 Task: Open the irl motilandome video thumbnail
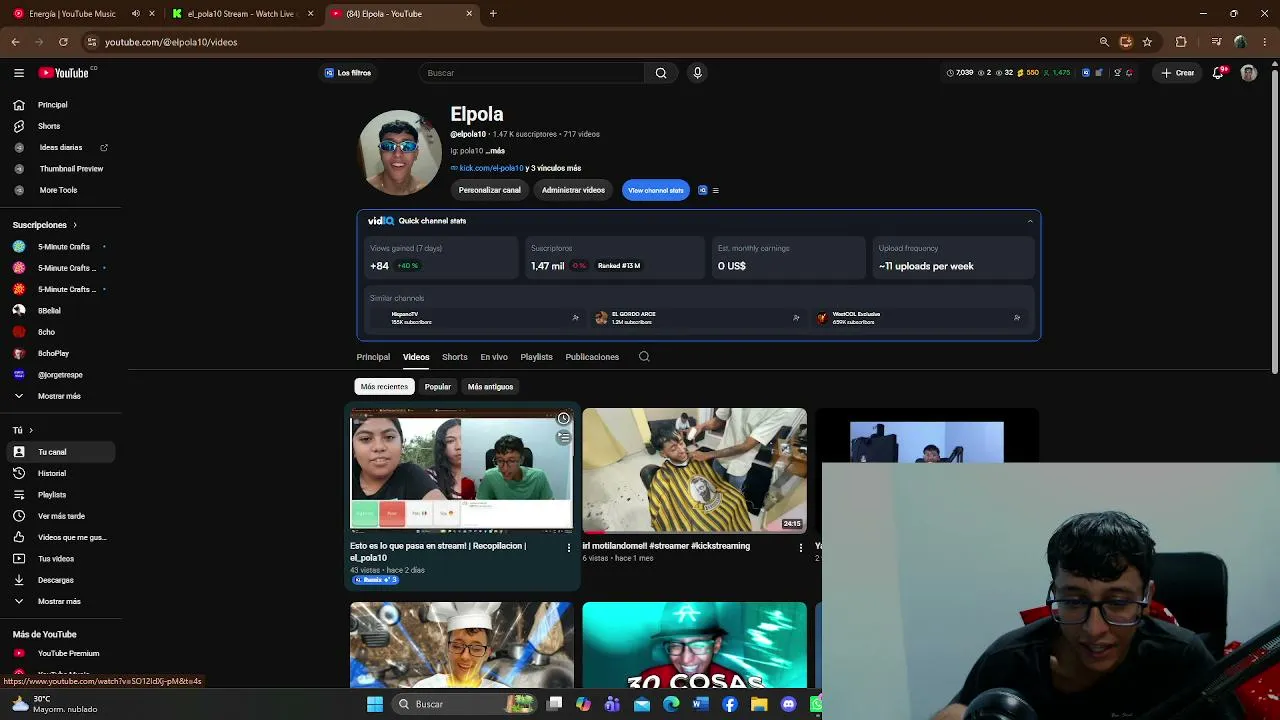(x=694, y=470)
